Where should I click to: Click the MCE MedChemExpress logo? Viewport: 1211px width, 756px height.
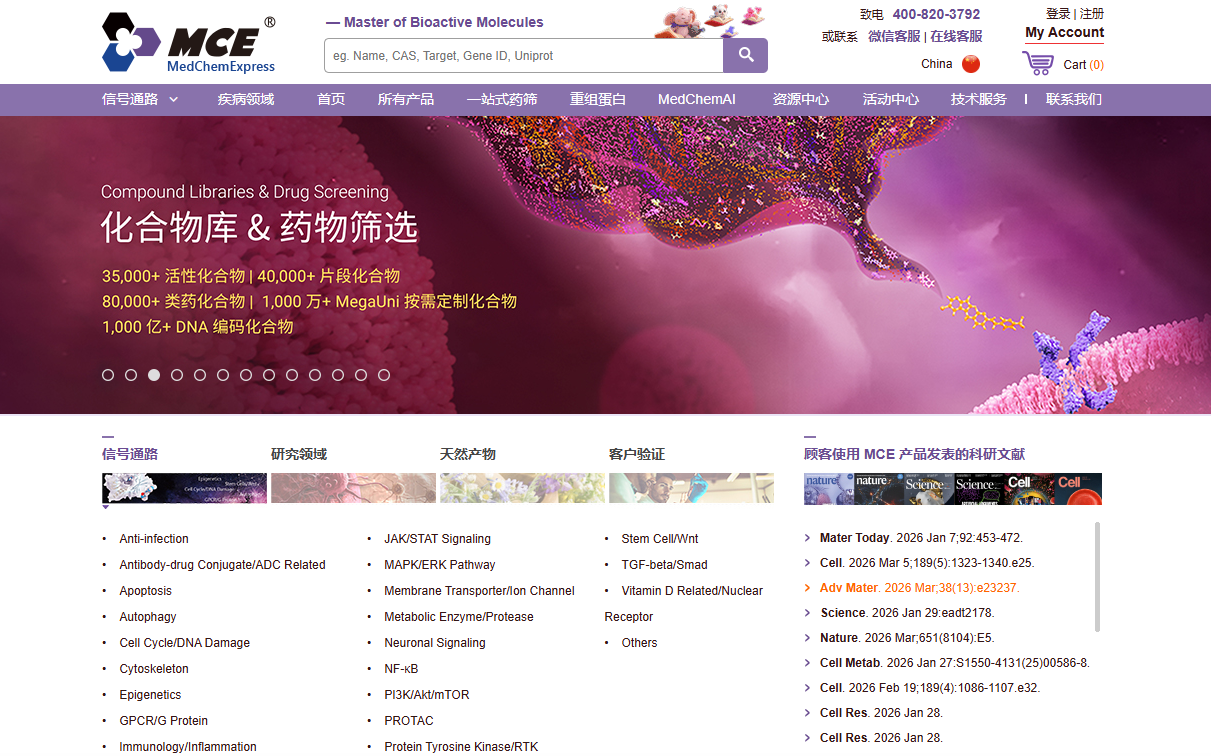point(189,44)
